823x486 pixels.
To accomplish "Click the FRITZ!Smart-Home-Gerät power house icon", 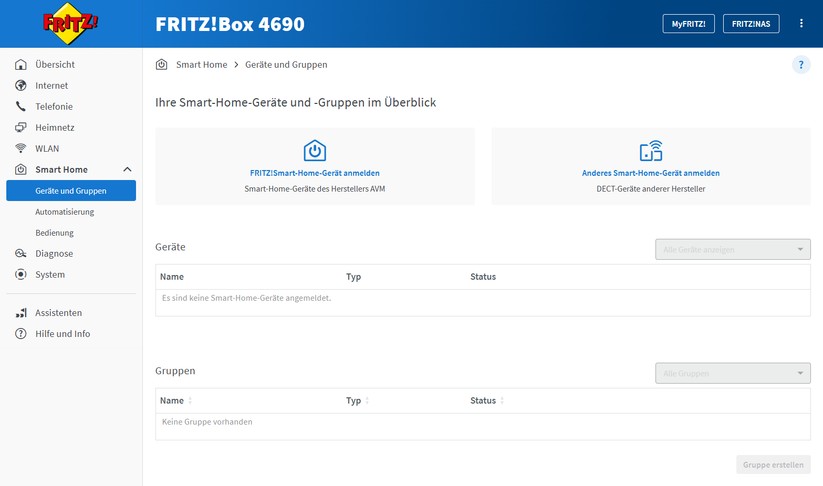I will pyautogui.click(x=315, y=151).
